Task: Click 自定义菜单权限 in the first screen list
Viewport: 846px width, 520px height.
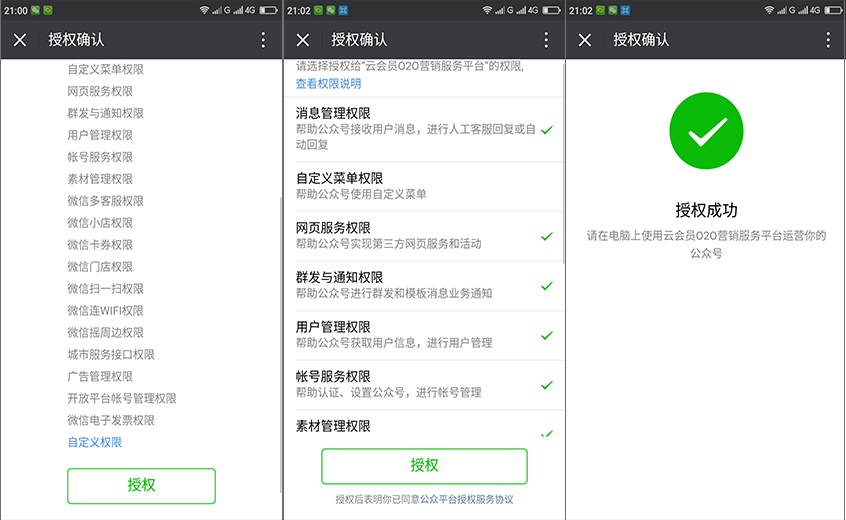Action: coord(106,70)
